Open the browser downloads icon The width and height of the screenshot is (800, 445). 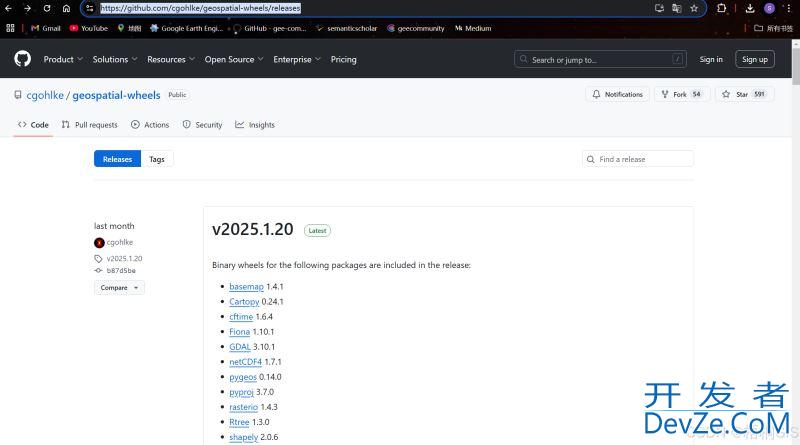click(x=750, y=8)
